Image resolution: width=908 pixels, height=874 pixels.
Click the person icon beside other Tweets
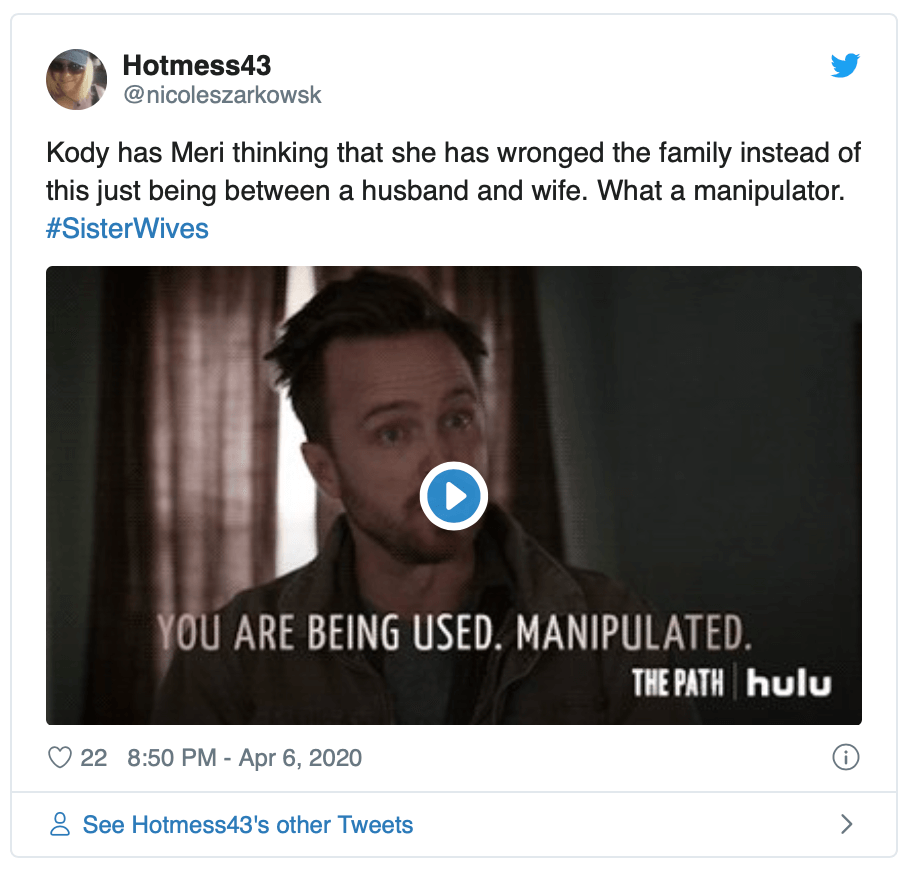click(61, 825)
